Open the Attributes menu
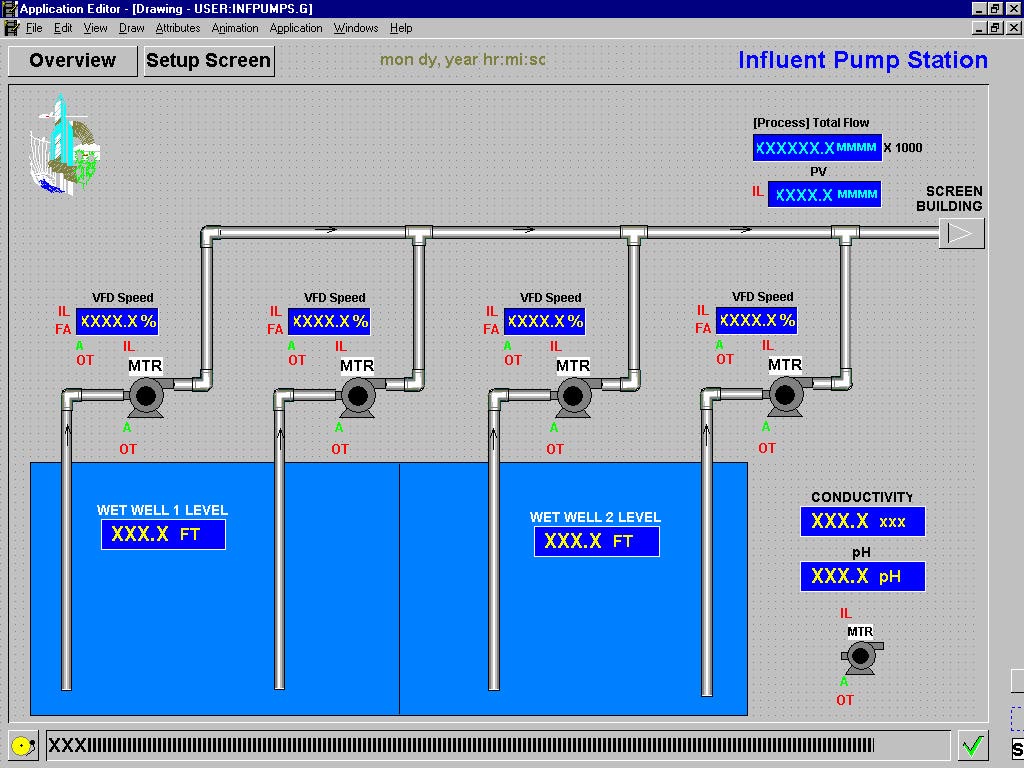Screen dimensions: 1024x768 tap(178, 28)
